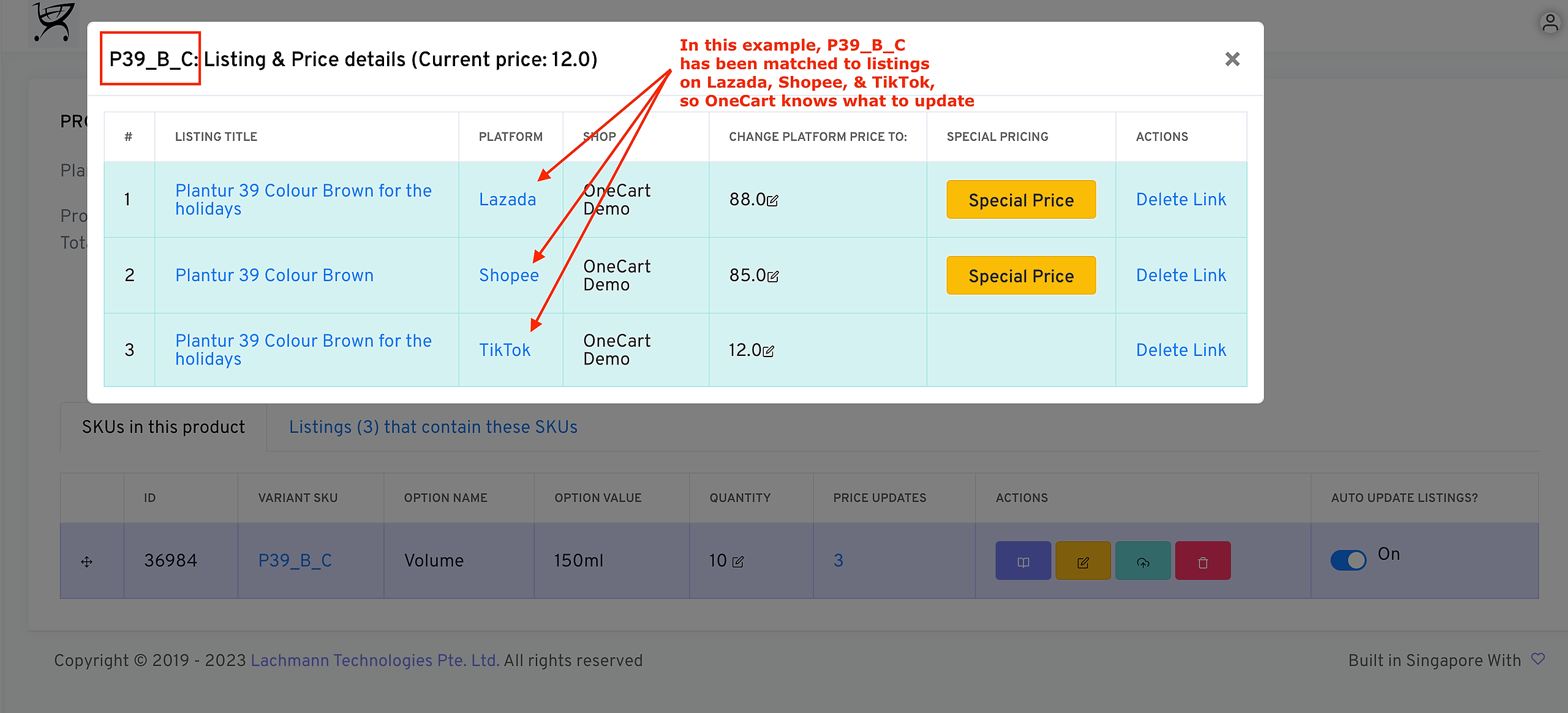Click edit icon next to Lazada price 88.0
The height and width of the screenshot is (713, 1568).
(x=772, y=200)
